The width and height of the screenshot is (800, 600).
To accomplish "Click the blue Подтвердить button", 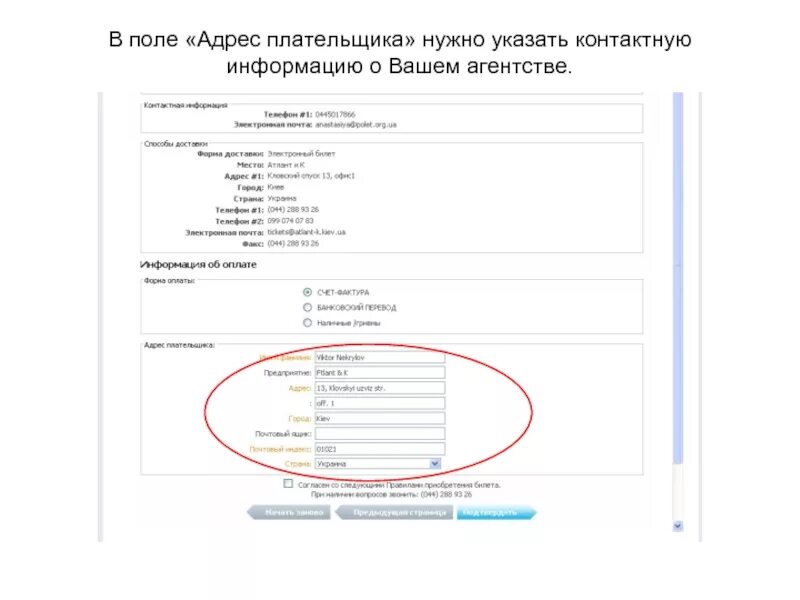I will pos(496,512).
